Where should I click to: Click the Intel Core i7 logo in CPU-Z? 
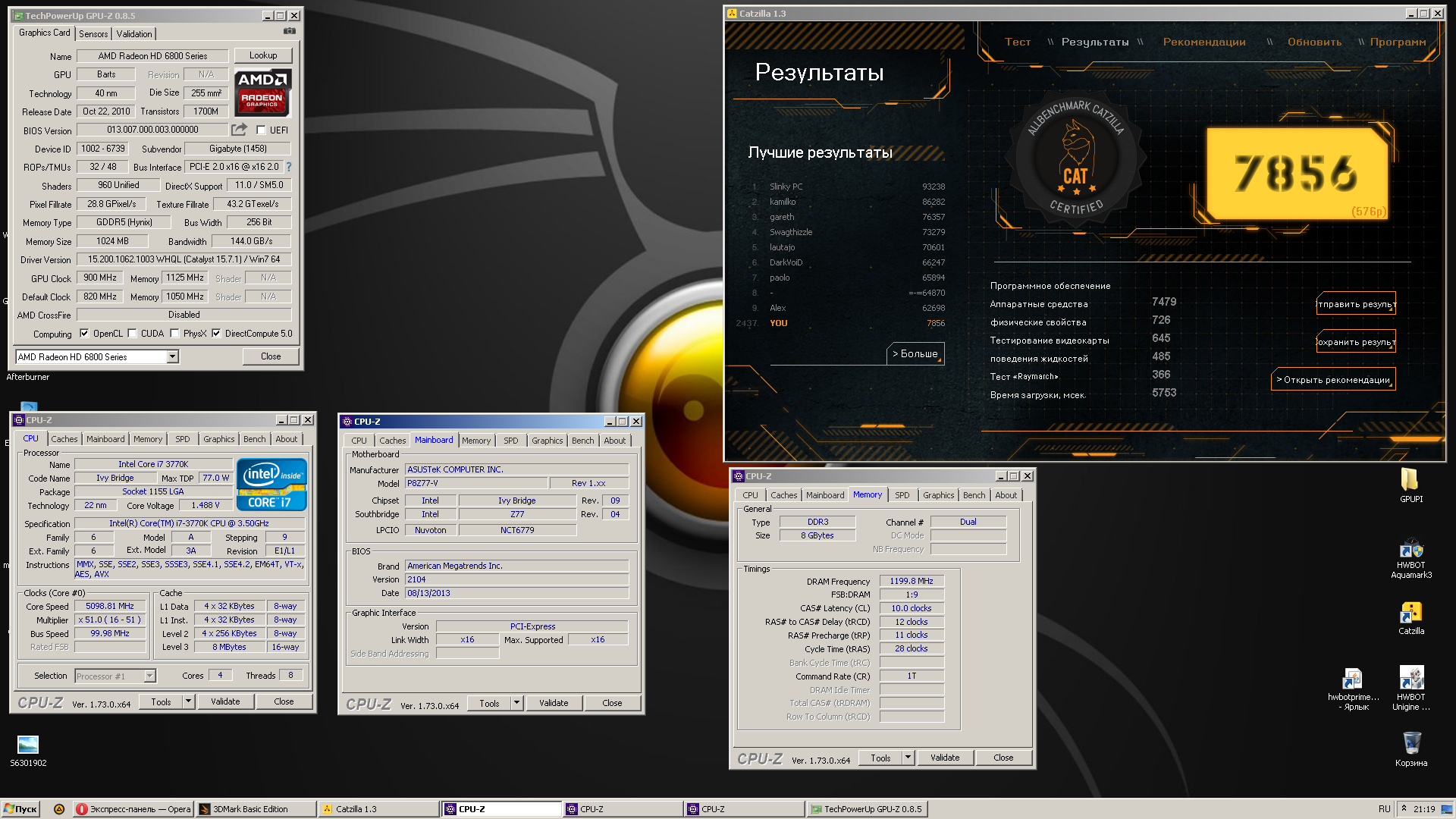click(271, 484)
